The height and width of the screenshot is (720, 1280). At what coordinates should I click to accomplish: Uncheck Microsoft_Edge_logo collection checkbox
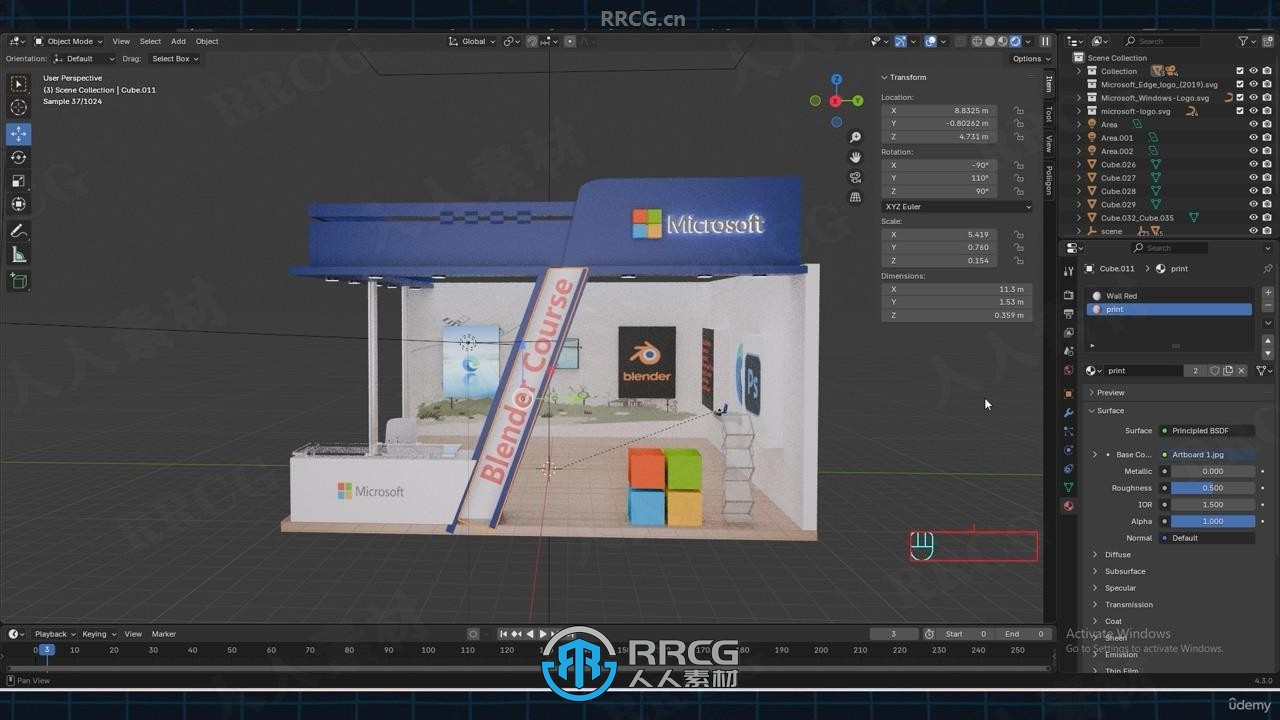point(1240,84)
